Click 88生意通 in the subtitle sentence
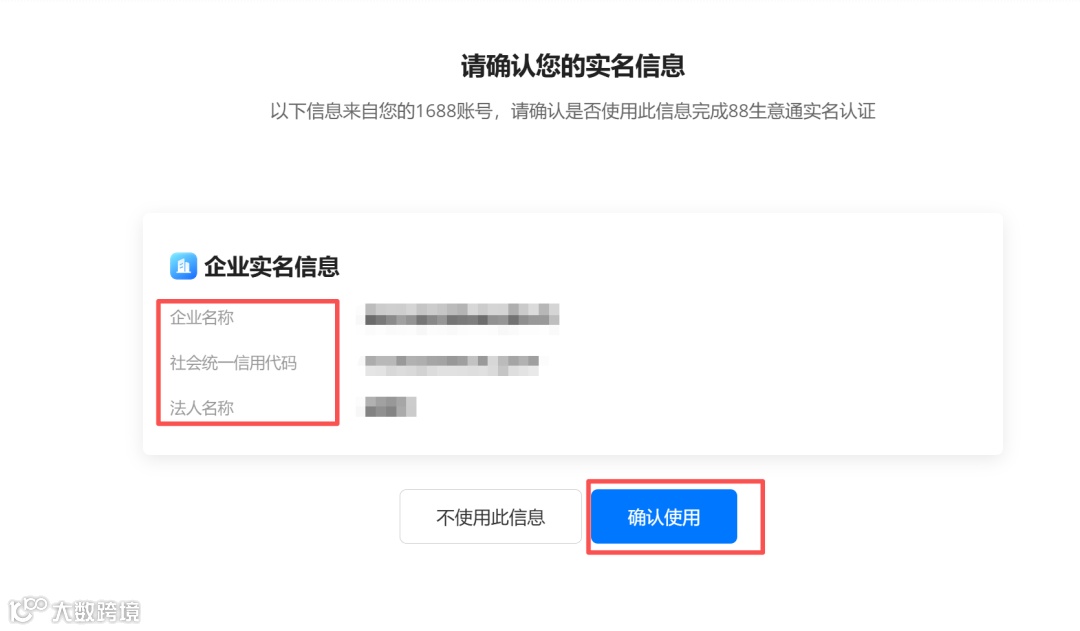The image size is (1080, 631). pos(765,111)
